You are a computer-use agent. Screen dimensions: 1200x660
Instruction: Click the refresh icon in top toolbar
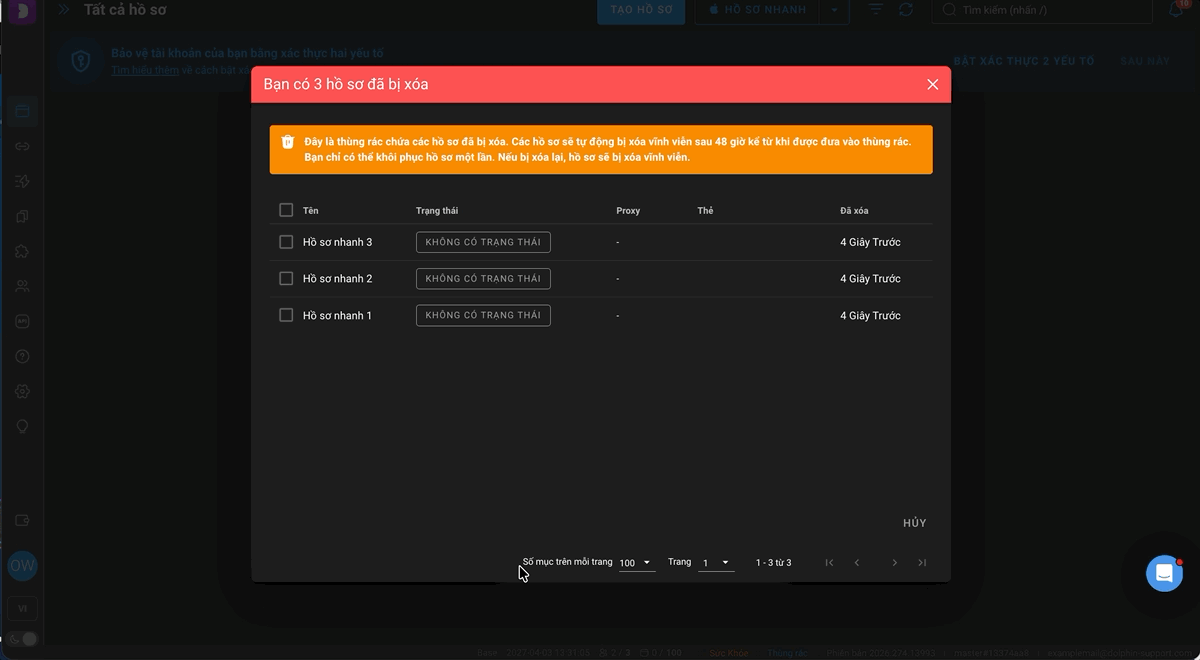pyautogui.click(x=906, y=9)
